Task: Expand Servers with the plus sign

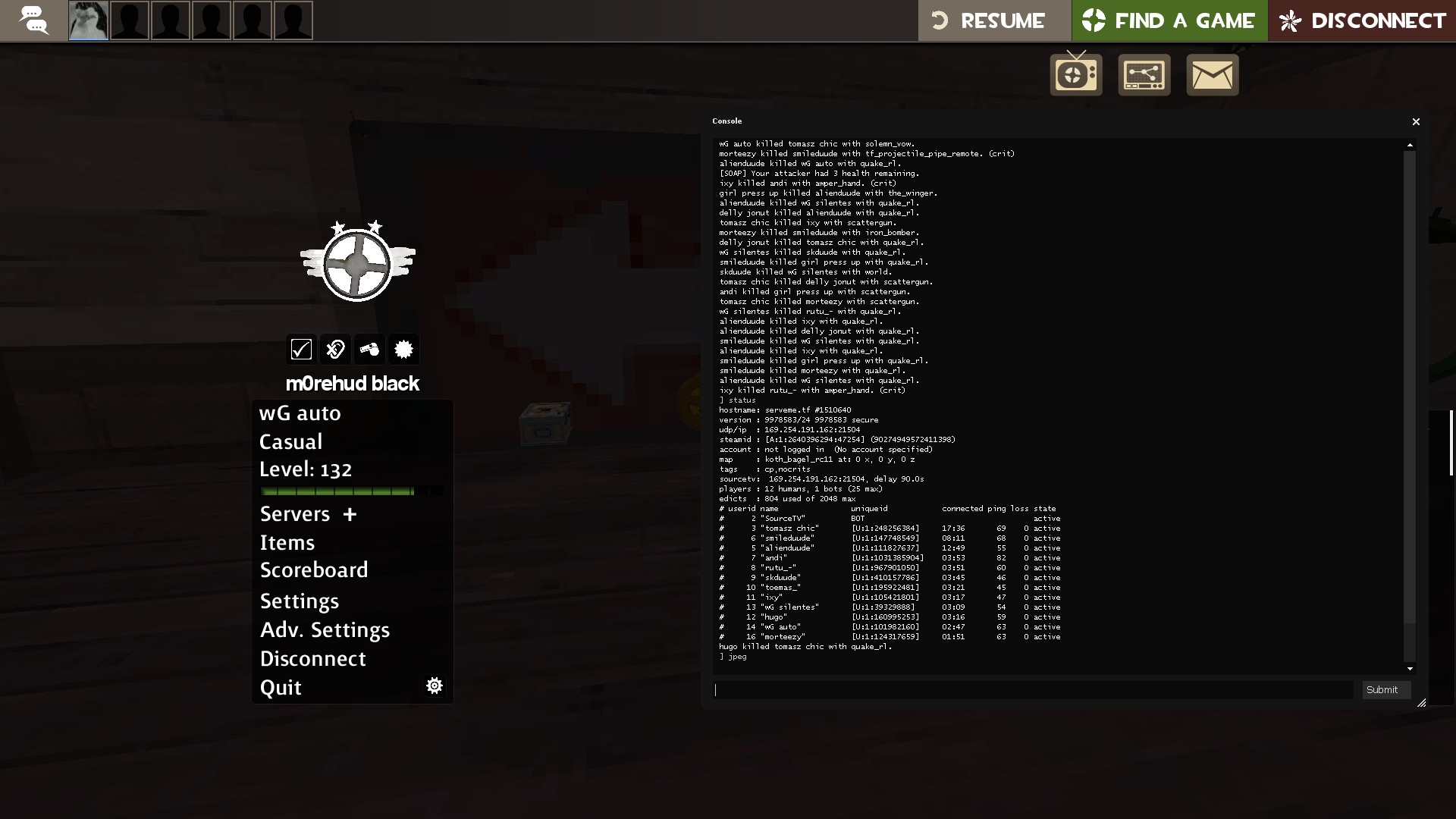Action: coord(350,514)
